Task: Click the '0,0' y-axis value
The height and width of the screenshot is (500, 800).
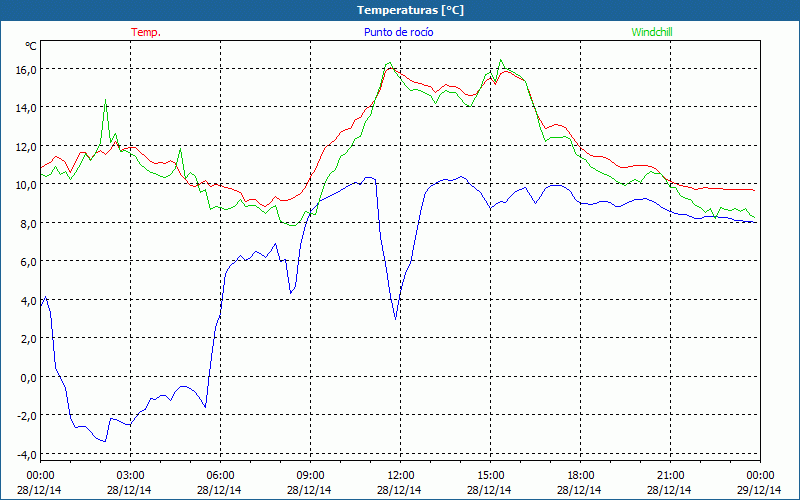Action: click(28, 378)
